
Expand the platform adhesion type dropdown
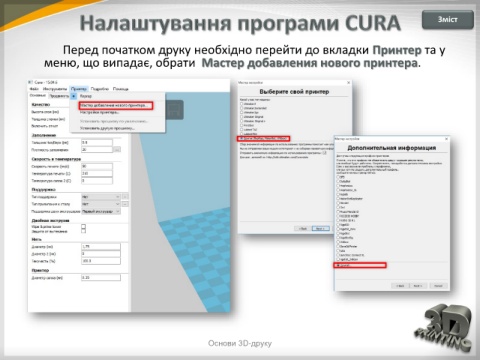tap(101, 204)
